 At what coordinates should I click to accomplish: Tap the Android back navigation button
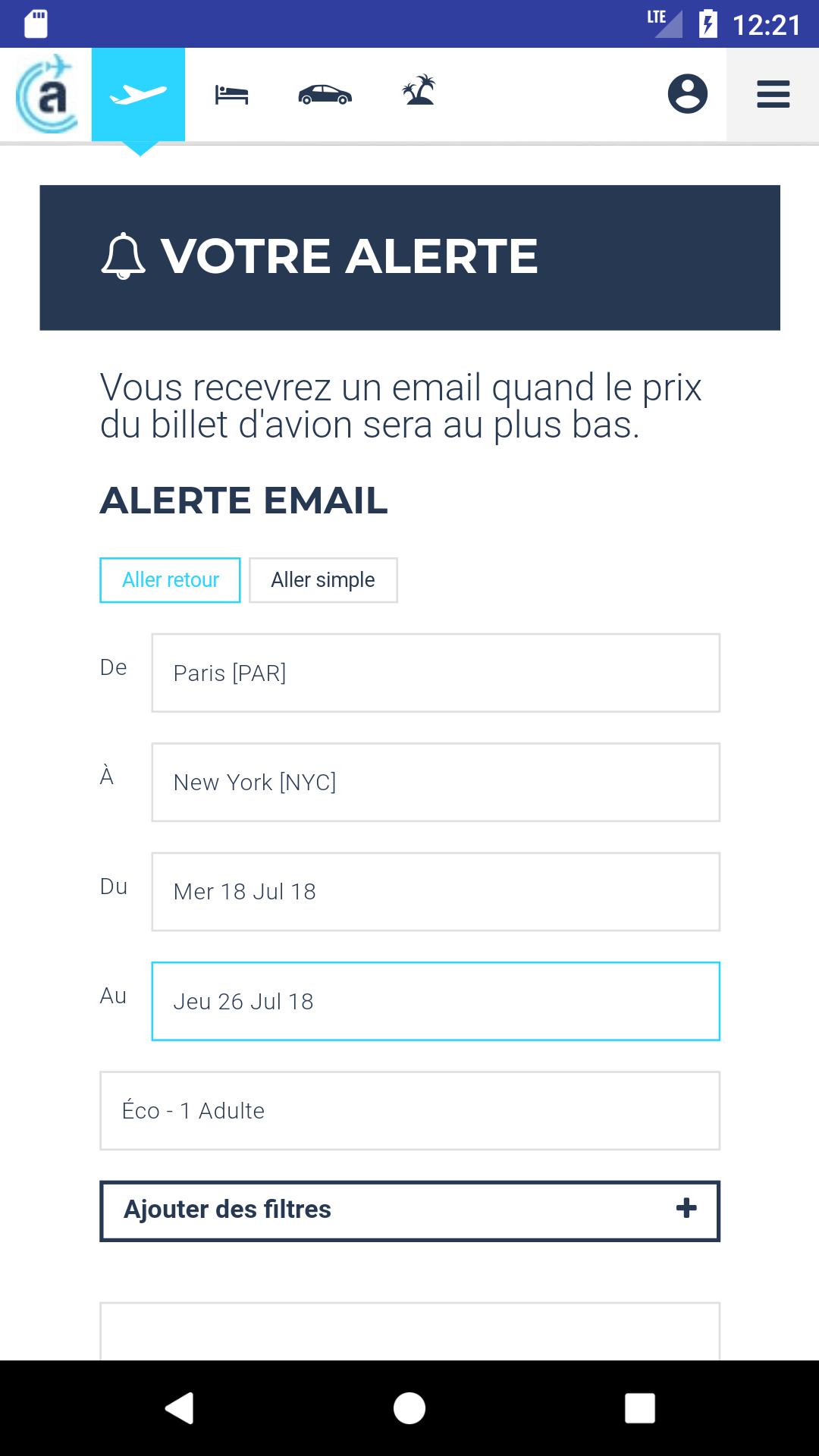(x=180, y=1408)
